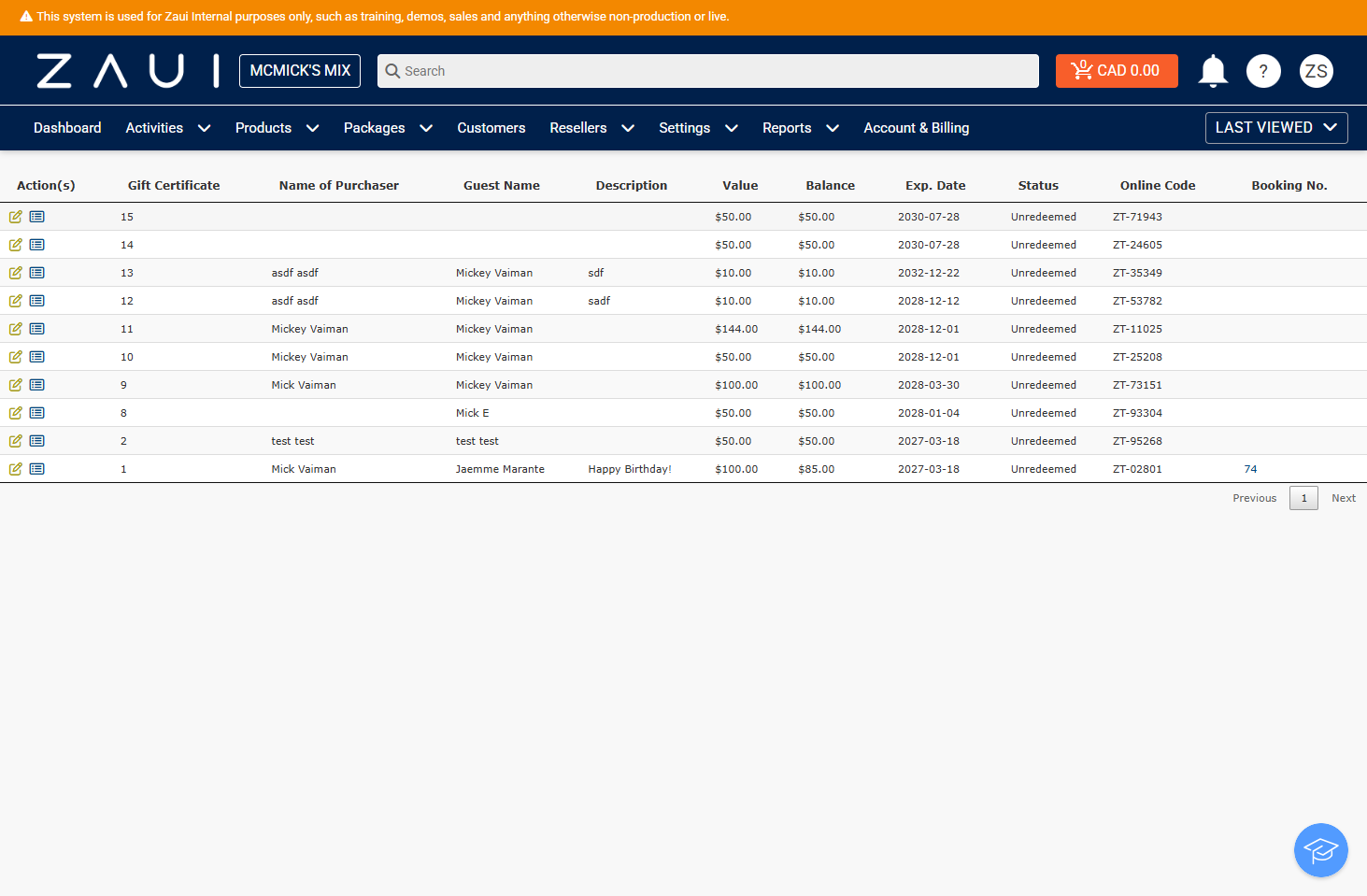Expand the Products menu
1367x896 pixels.
coord(278,128)
